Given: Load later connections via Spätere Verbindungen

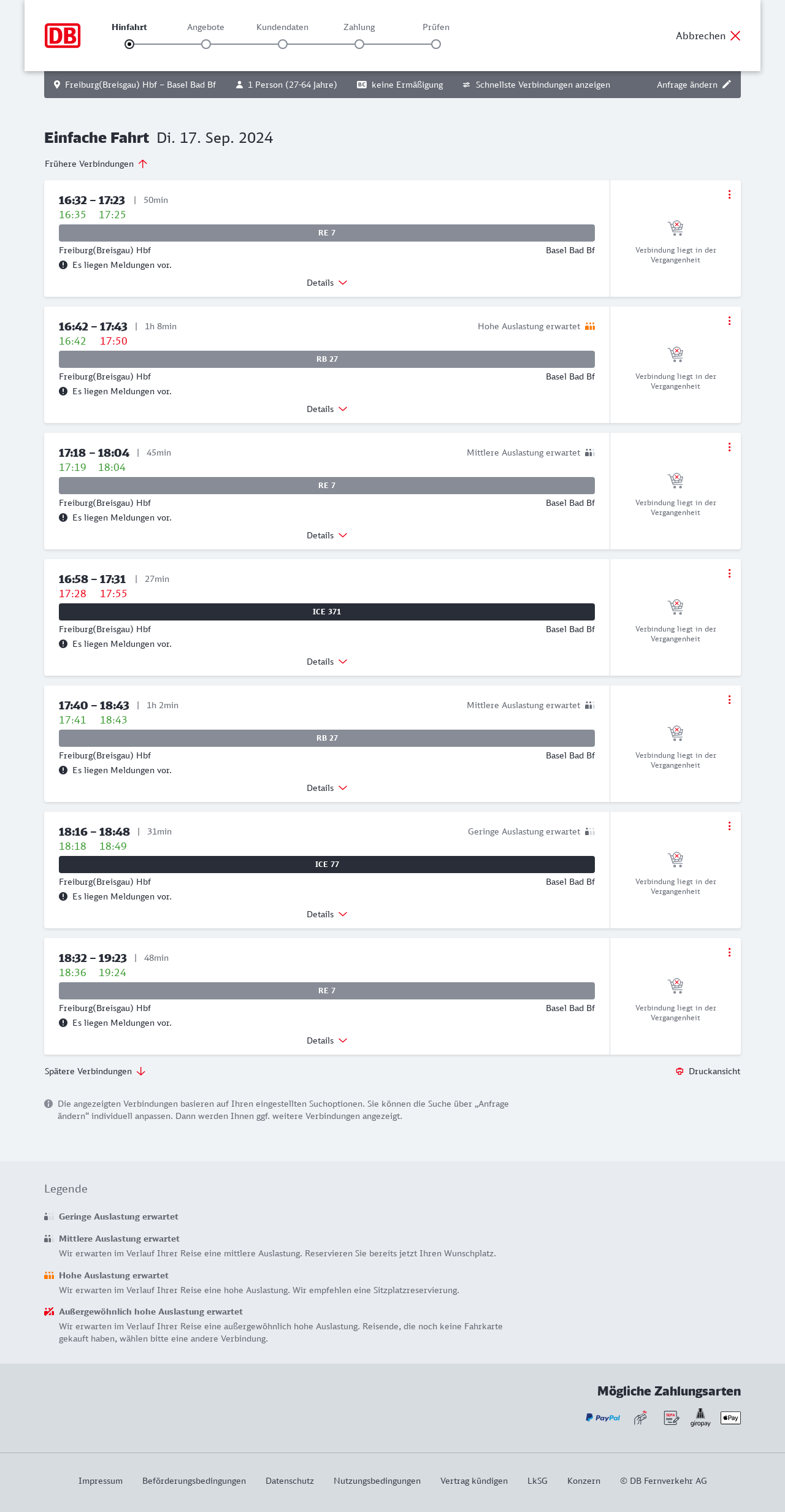Looking at the screenshot, I should 95,1071.
